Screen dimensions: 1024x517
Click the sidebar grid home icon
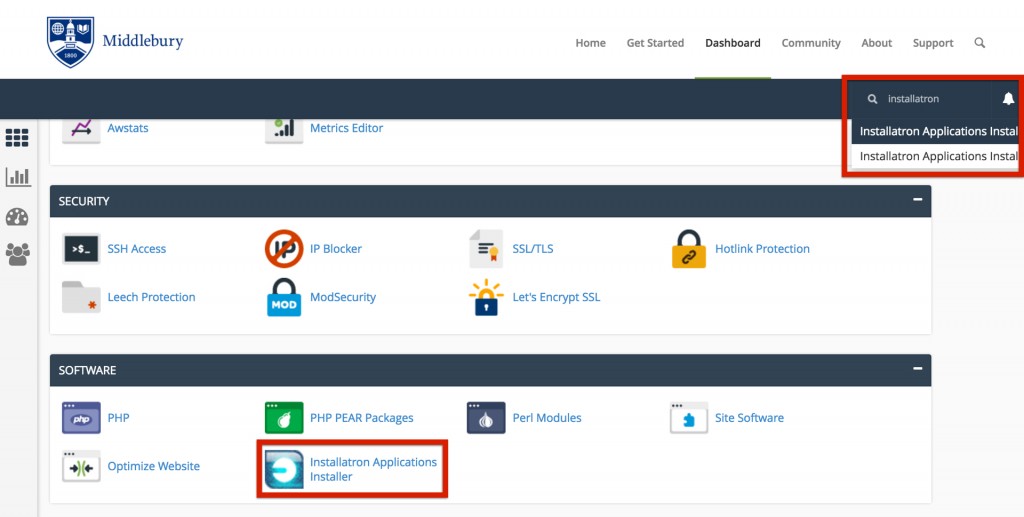[17, 138]
